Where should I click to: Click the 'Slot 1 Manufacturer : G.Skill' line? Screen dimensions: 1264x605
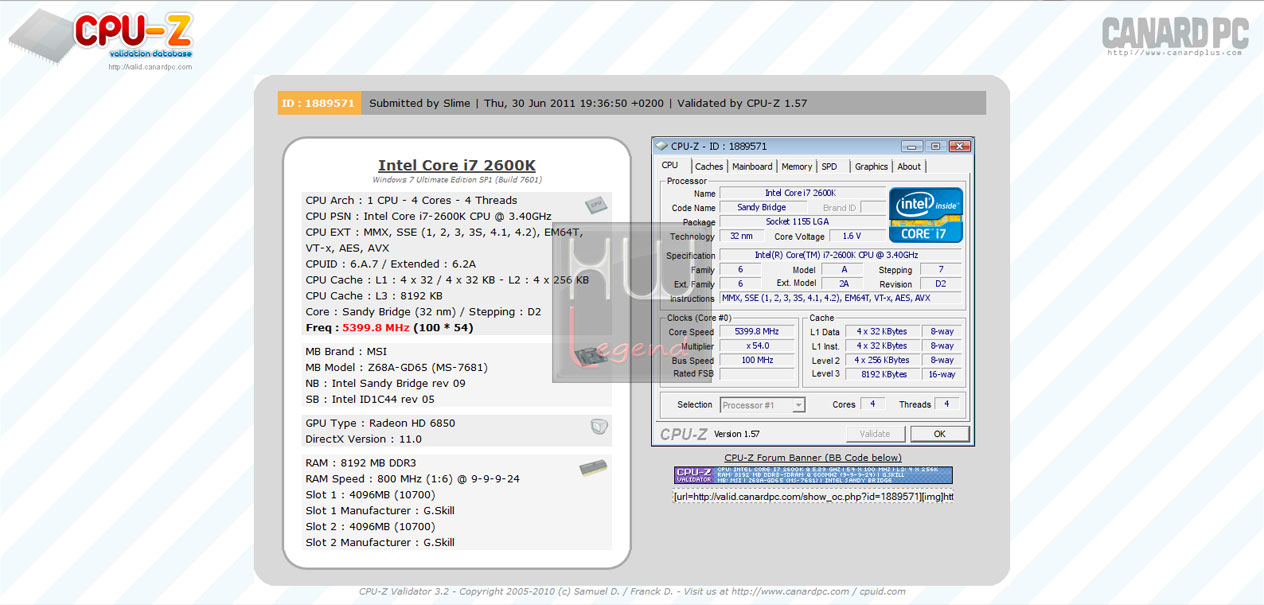click(380, 511)
